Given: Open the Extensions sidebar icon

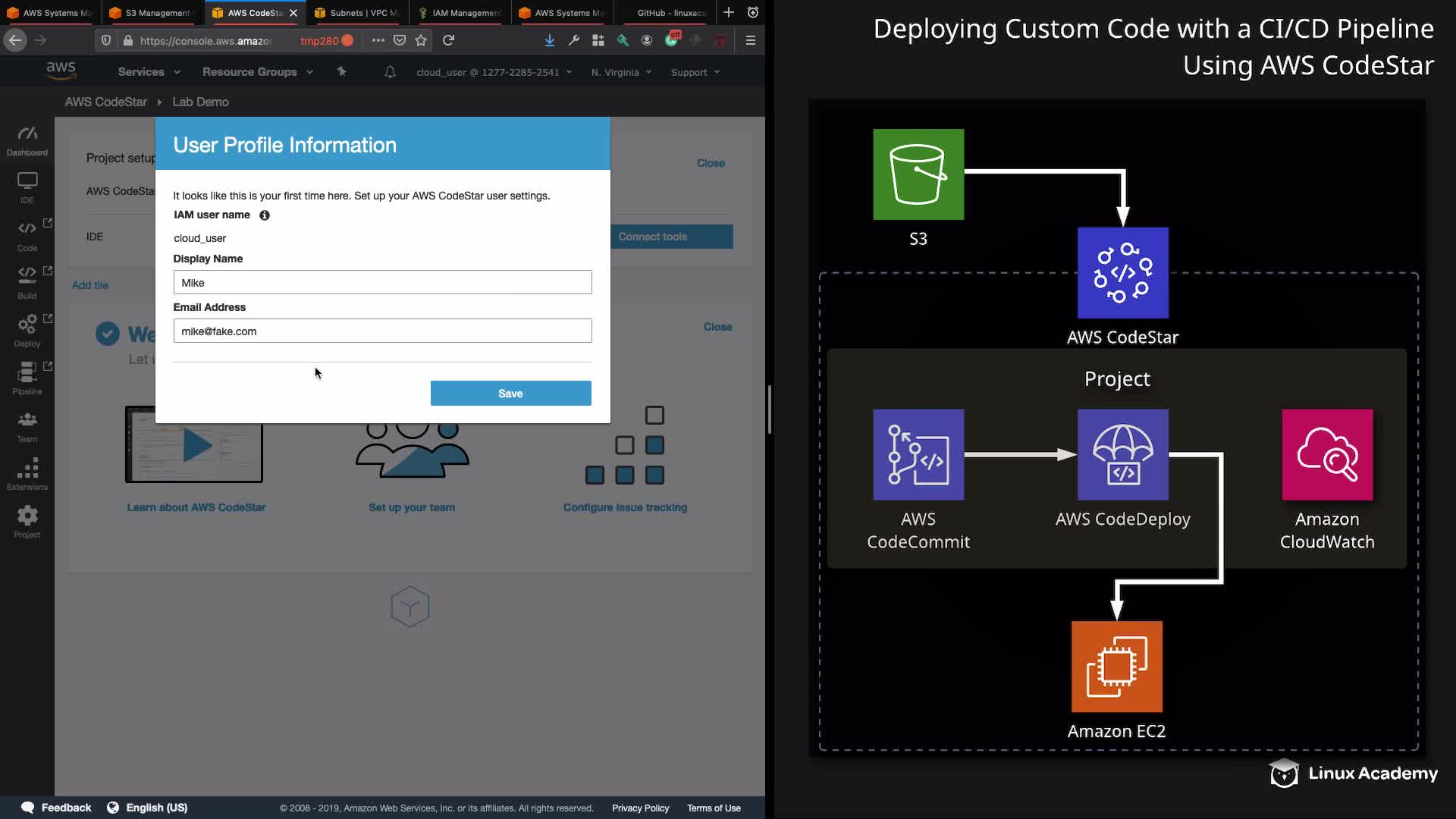Looking at the screenshot, I should click(x=27, y=474).
